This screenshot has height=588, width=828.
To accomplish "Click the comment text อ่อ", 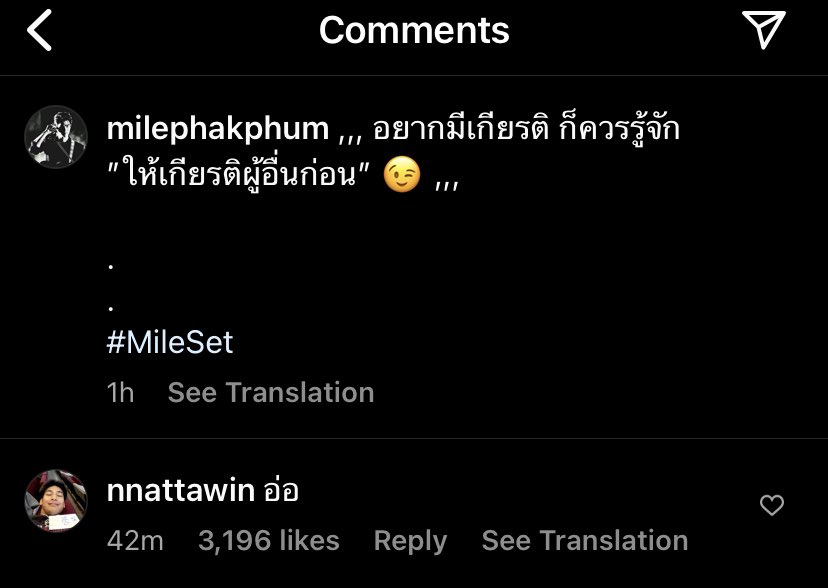I will coord(281,490).
